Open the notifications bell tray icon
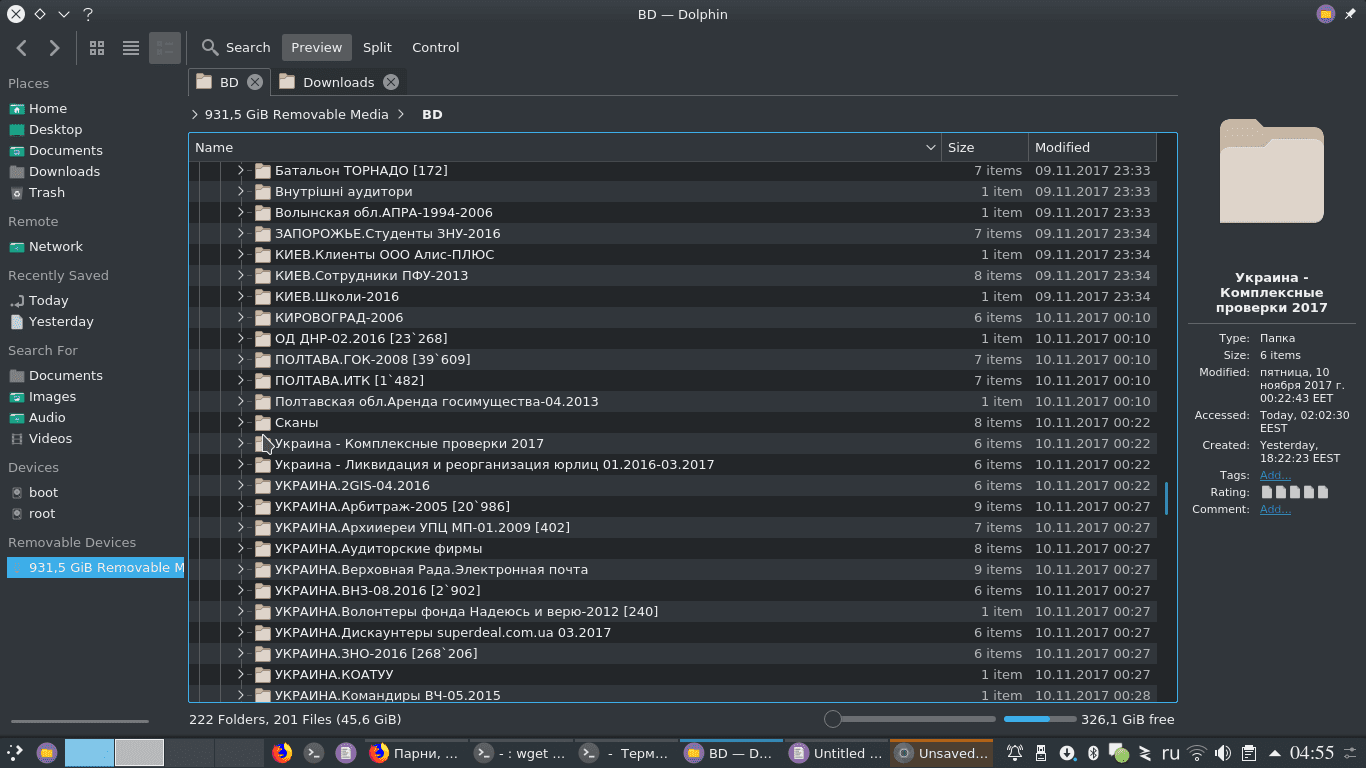1366x768 pixels. coord(1015,753)
